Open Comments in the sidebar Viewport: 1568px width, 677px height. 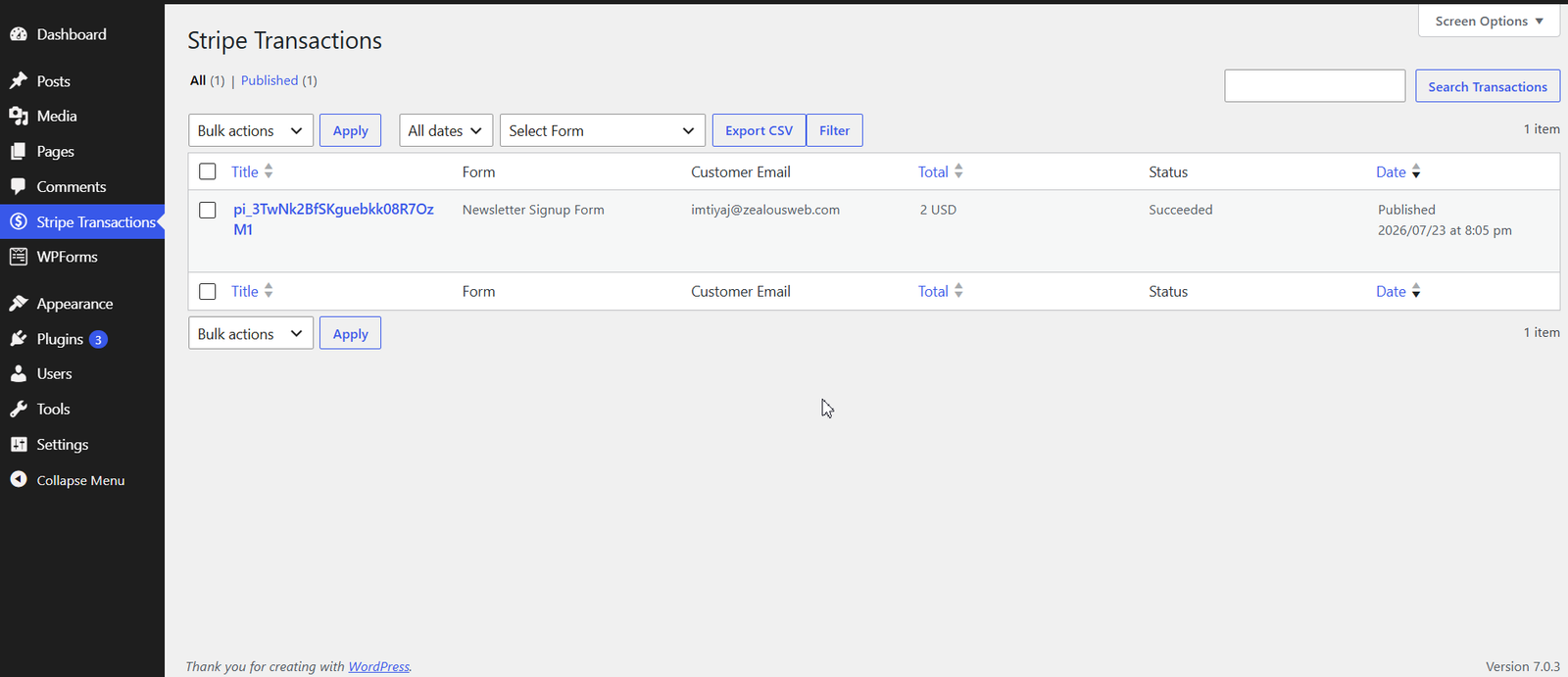72,186
